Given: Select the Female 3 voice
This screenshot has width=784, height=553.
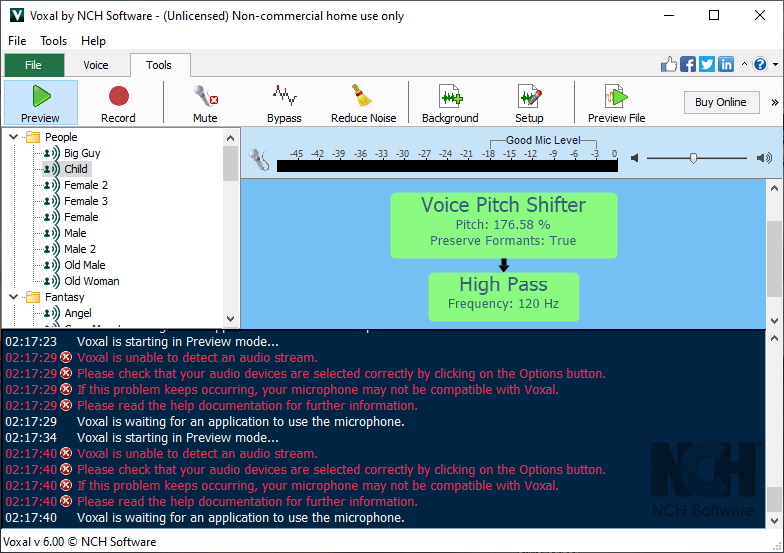Looking at the screenshot, I should point(86,201).
